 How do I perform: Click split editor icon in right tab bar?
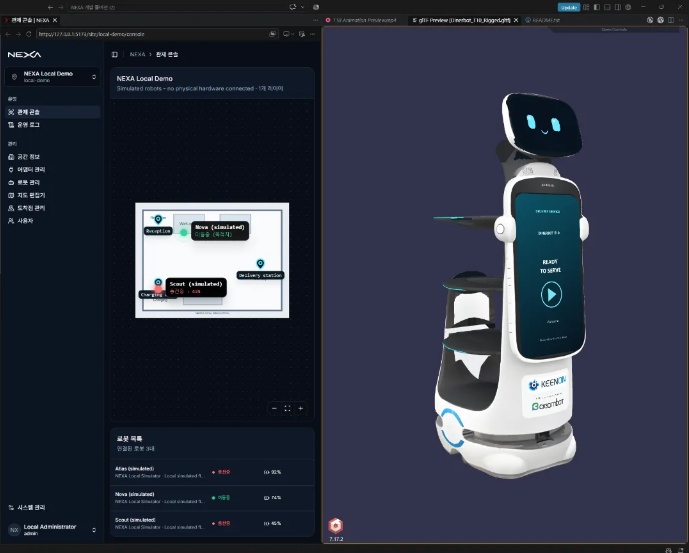coord(671,20)
